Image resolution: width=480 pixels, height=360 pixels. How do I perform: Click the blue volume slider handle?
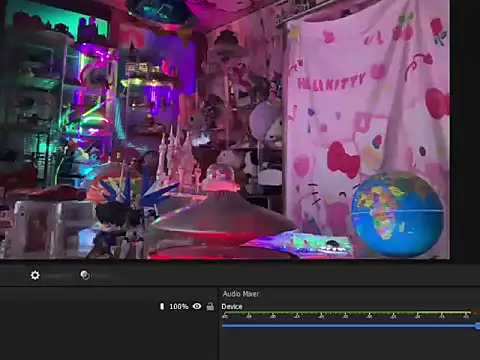tap(478, 326)
